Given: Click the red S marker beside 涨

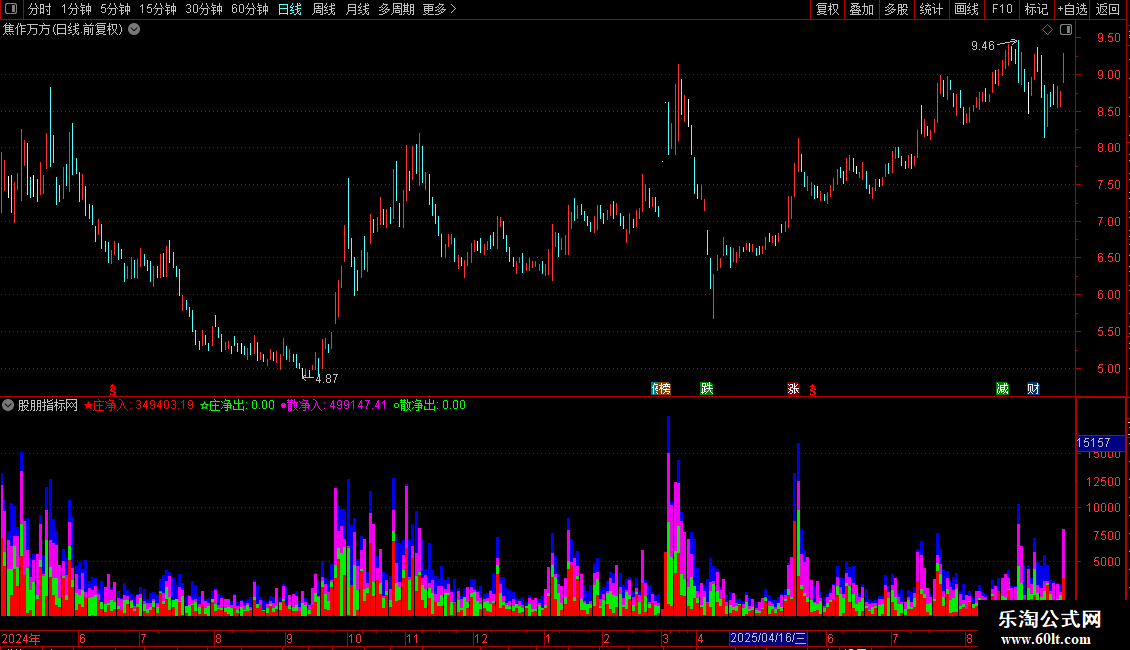Looking at the screenshot, I should pyautogui.click(x=812, y=390).
